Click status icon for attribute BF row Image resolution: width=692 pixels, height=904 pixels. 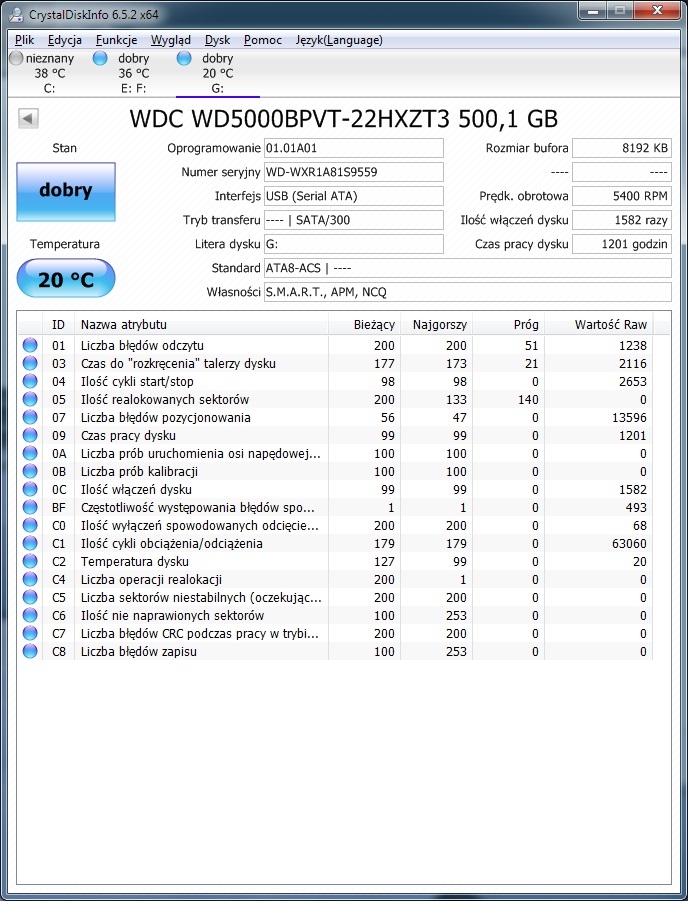tap(30, 507)
